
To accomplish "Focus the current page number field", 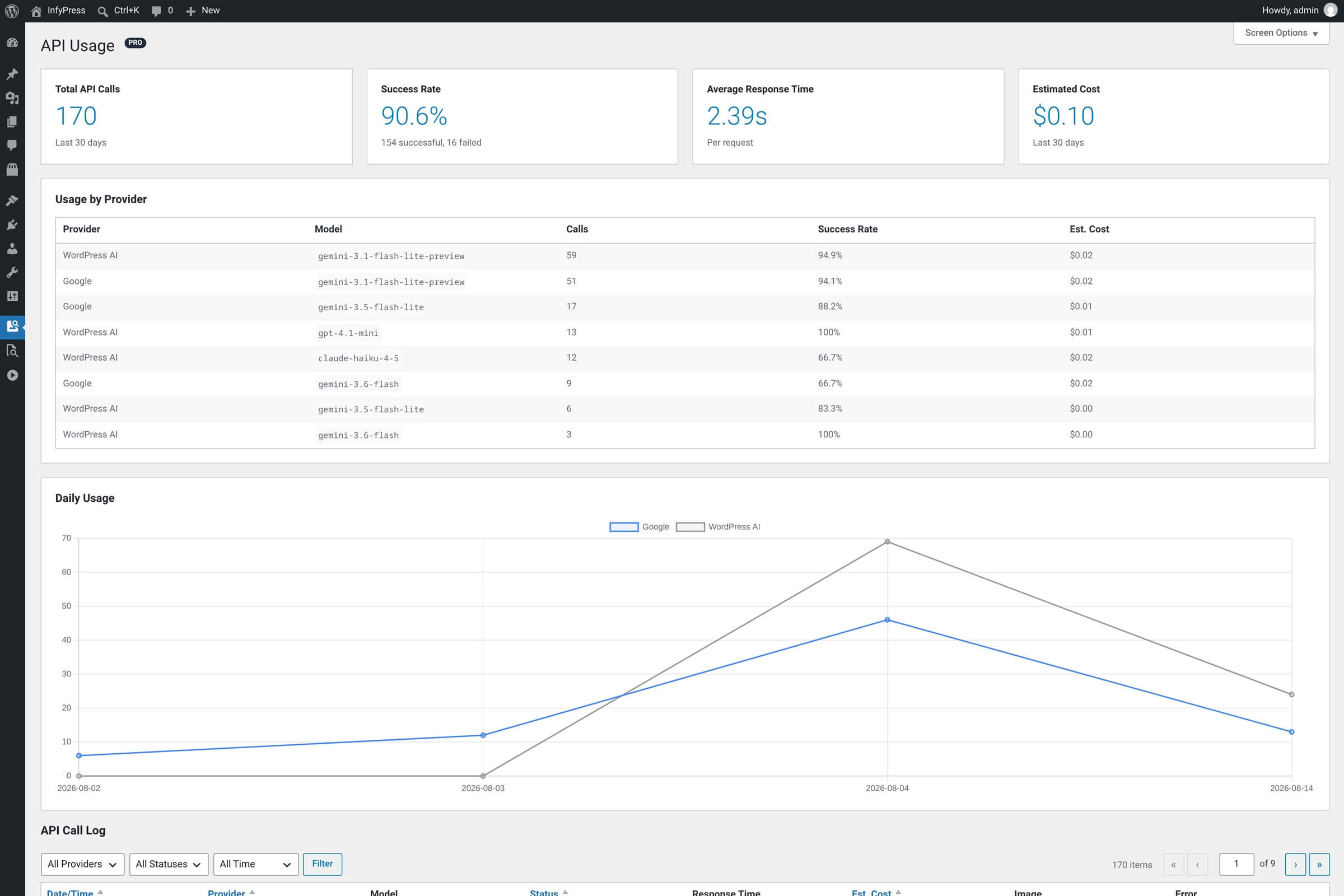I will point(1236,864).
